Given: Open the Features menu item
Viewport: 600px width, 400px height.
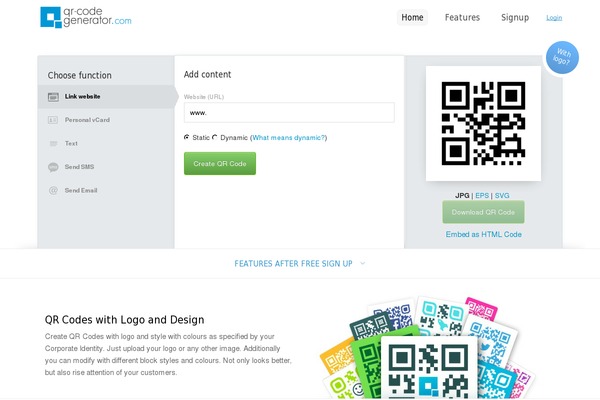Looking at the screenshot, I should coord(462,18).
